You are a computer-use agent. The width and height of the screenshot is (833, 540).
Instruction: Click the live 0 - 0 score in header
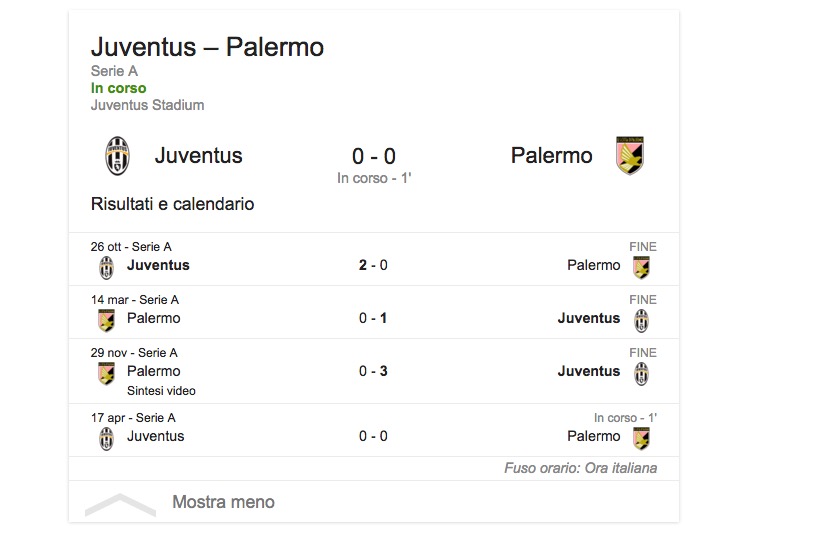click(374, 156)
